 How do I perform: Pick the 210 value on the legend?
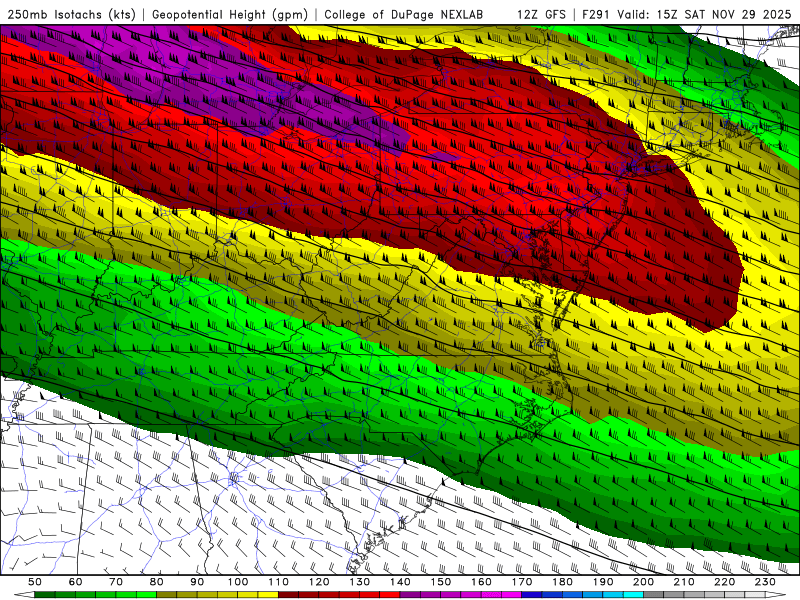point(684,582)
